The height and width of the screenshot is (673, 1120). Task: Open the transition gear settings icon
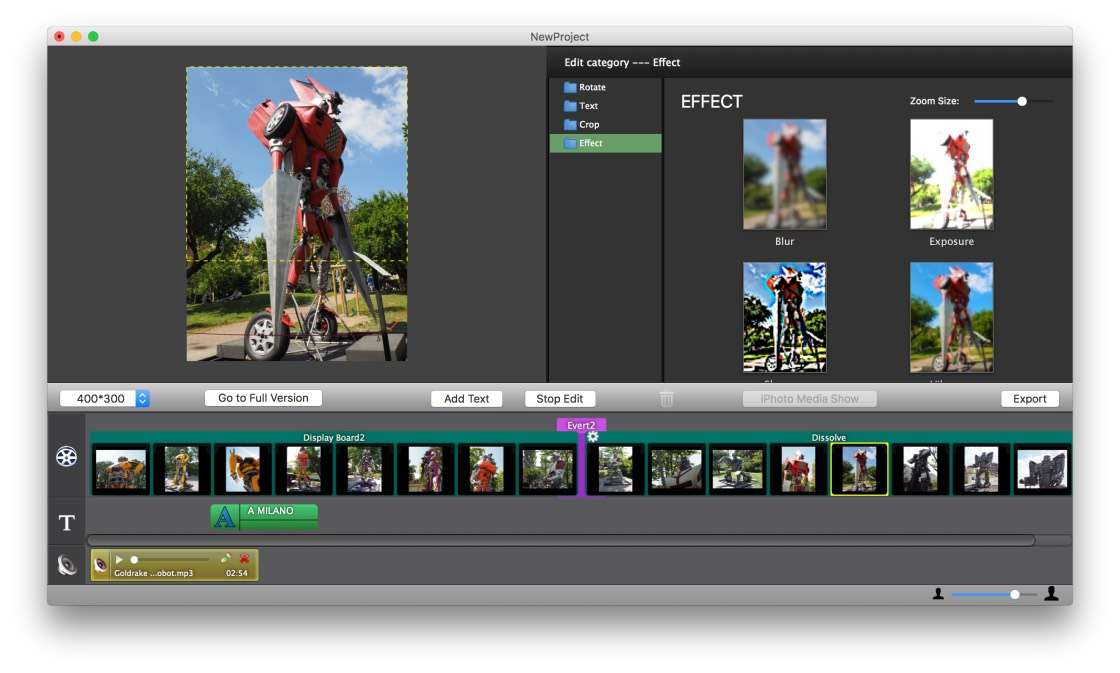[593, 436]
